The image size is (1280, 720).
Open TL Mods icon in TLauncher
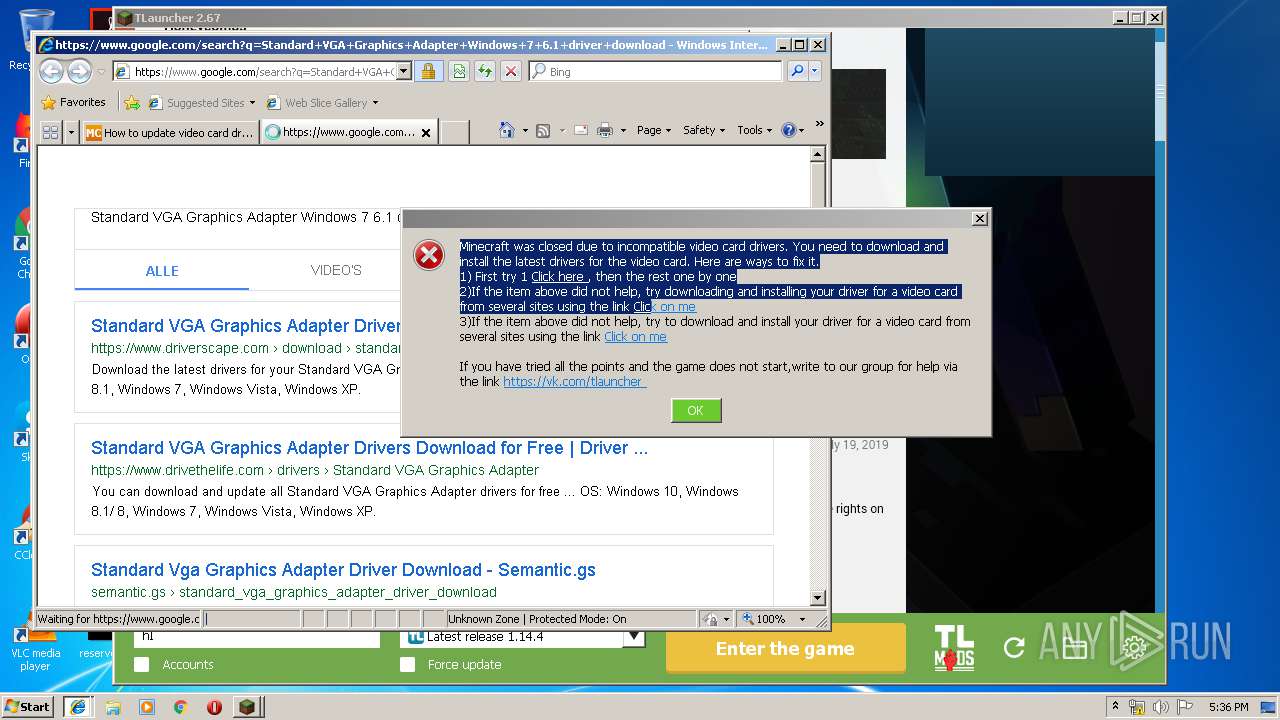tap(954, 647)
